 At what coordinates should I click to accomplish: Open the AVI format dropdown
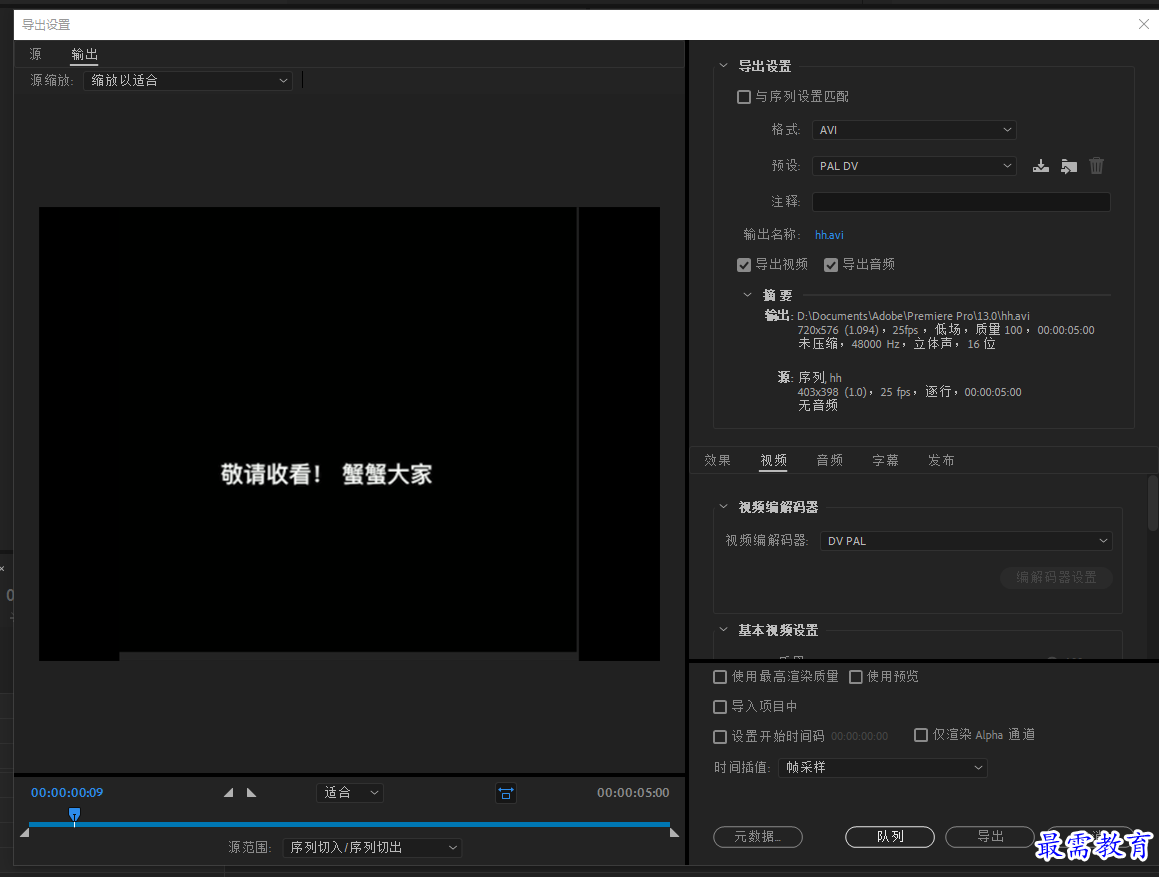(914, 130)
